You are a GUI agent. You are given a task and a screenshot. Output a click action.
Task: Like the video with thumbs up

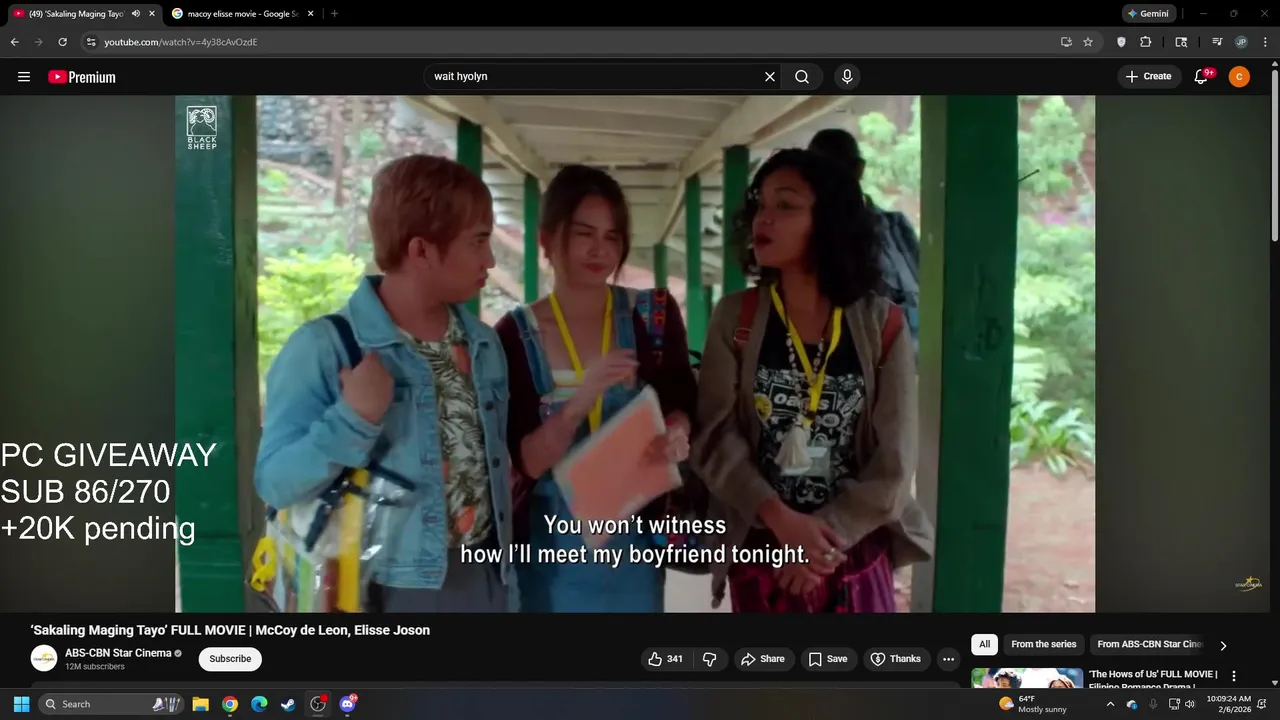coord(666,659)
